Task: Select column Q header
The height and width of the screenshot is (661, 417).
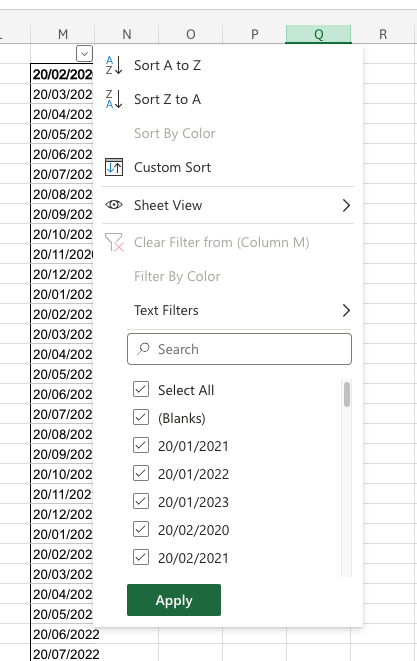Action: (318, 34)
